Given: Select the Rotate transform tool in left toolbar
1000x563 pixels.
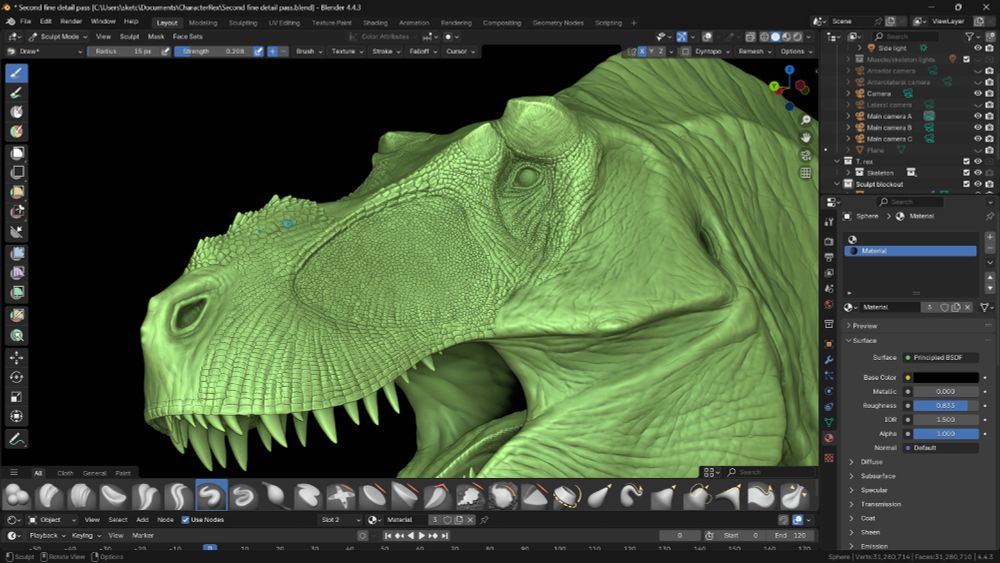Looking at the screenshot, I should click(17, 377).
